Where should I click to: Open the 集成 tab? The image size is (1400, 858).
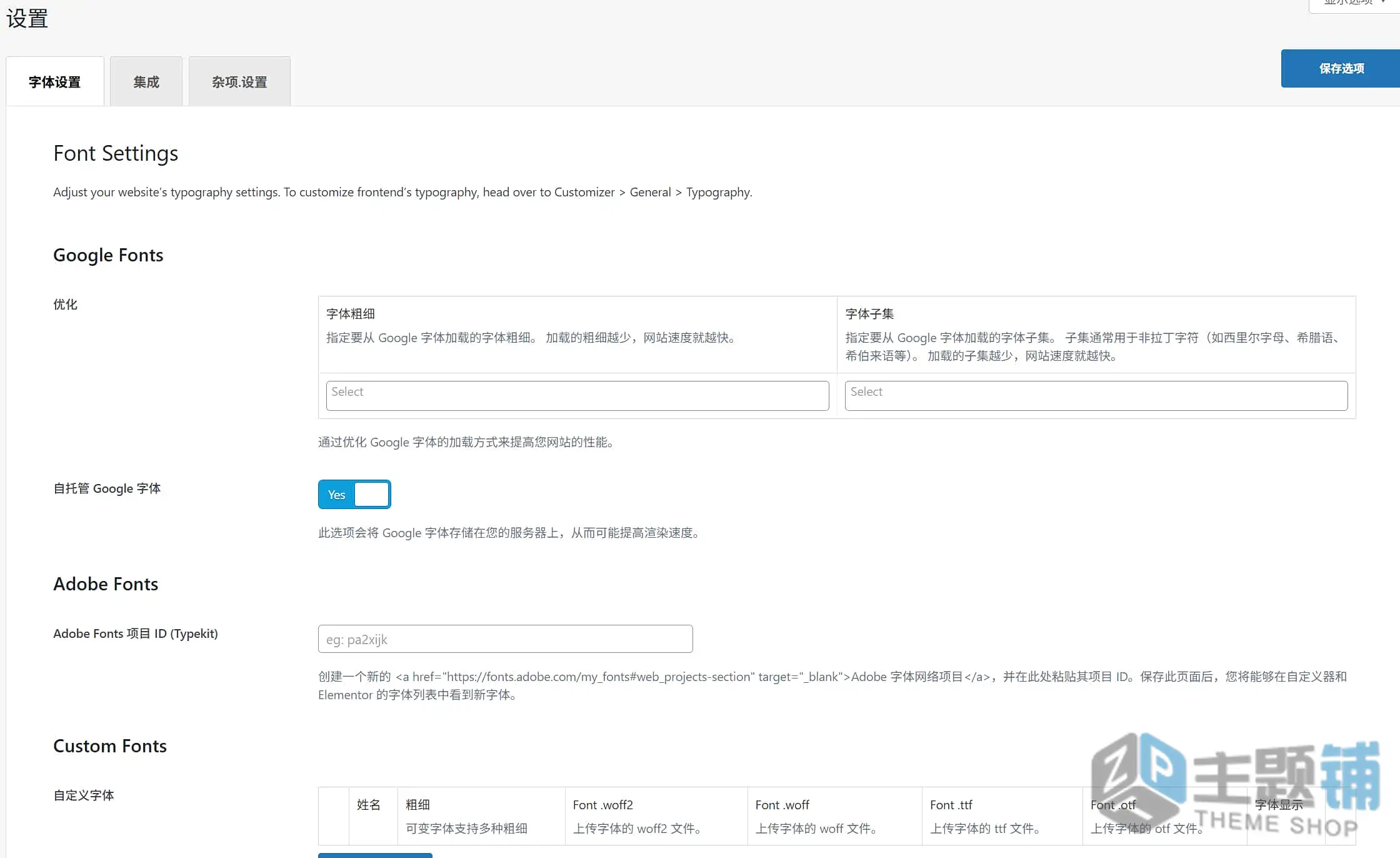[146, 82]
